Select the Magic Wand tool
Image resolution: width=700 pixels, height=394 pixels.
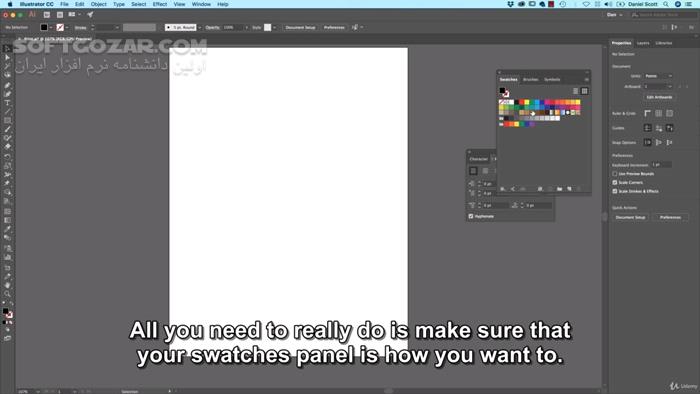point(7,66)
